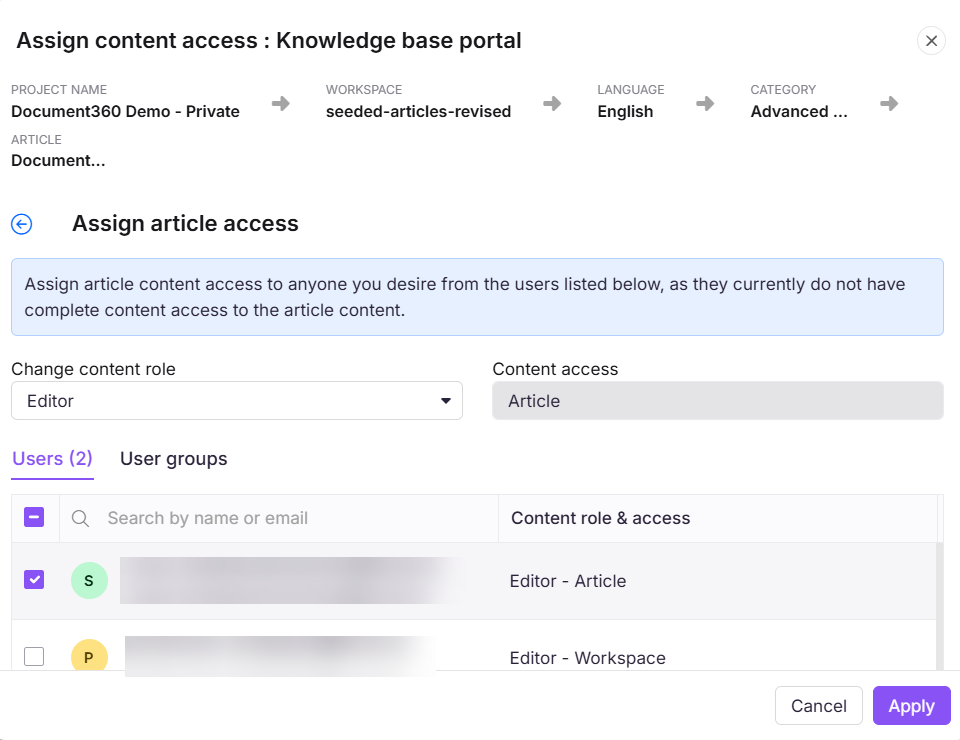Click the P user avatar
The width and height of the screenshot is (960, 740).
click(89, 656)
